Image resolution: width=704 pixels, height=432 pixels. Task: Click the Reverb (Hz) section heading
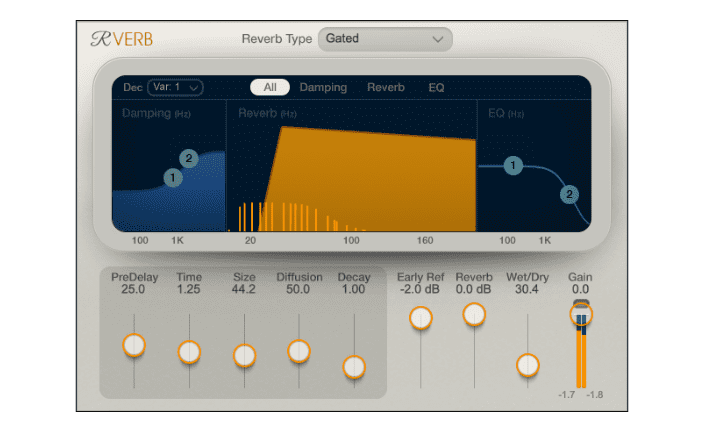pos(267,113)
